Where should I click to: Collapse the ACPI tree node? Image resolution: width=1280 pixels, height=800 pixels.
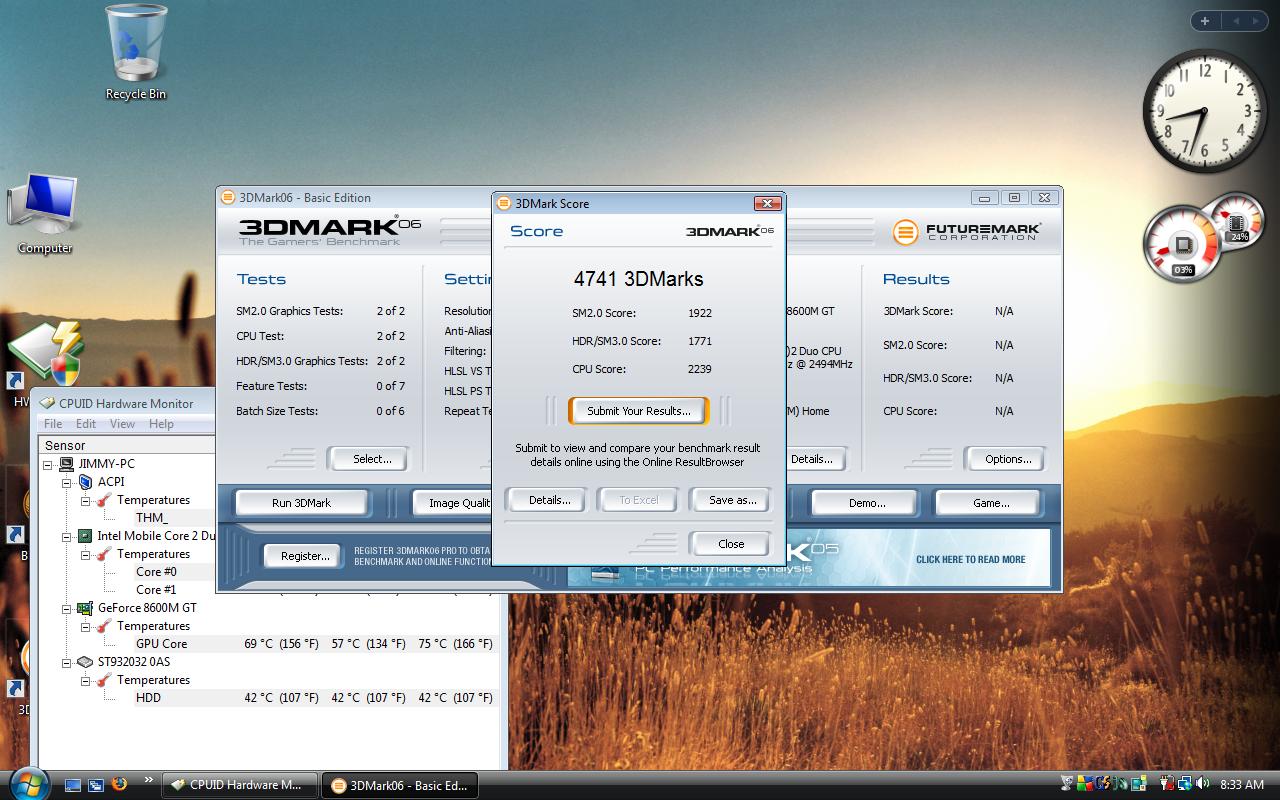(67, 482)
